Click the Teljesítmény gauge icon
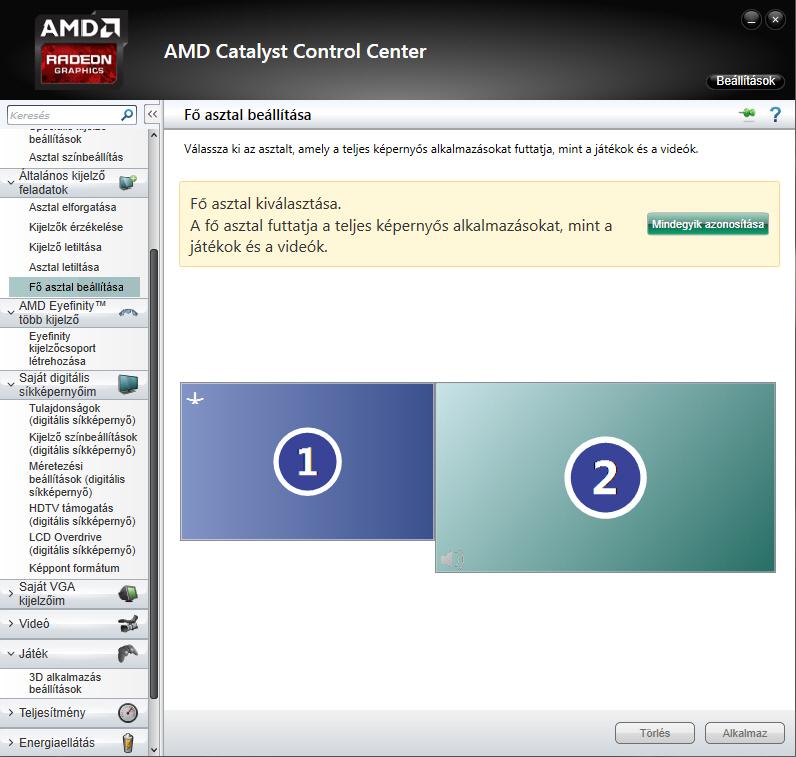Screen dimensions: 796x757 coord(128,713)
